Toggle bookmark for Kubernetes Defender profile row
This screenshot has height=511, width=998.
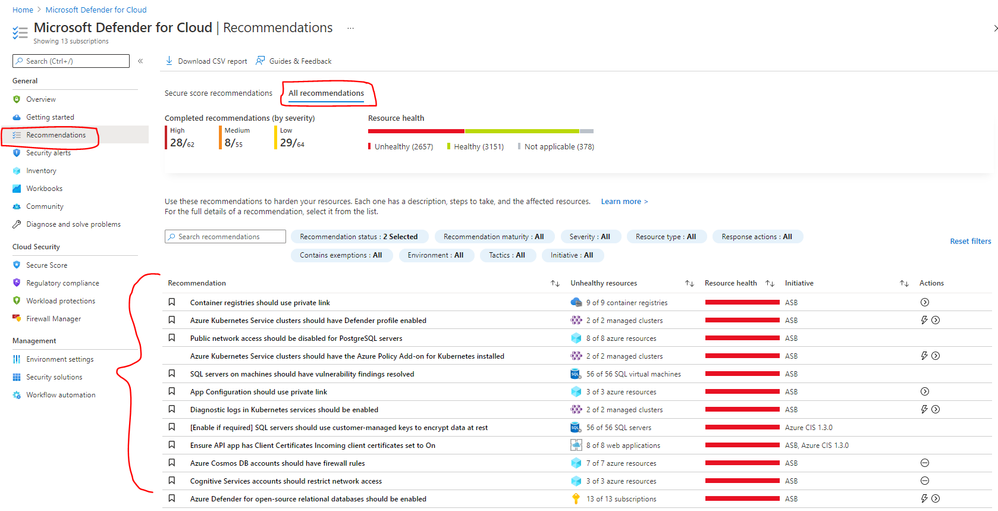(x=171, y=320)
